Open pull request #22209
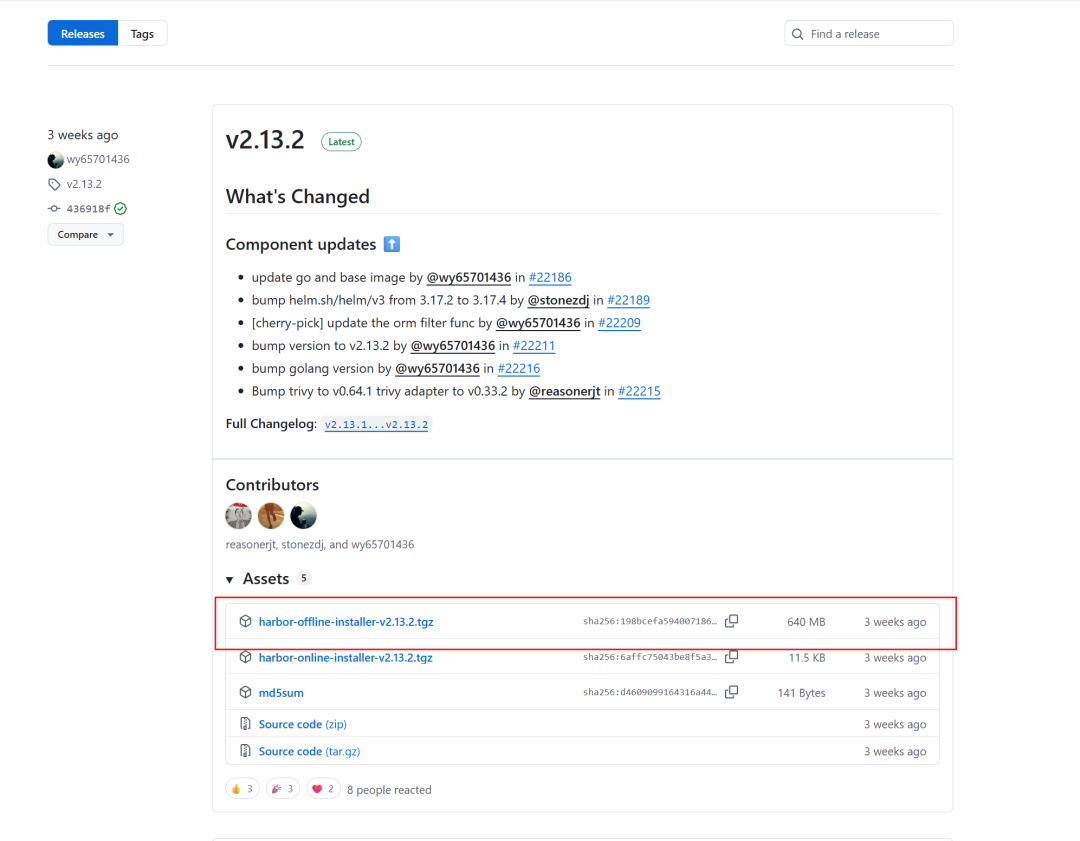 click(x=619, y=323)
